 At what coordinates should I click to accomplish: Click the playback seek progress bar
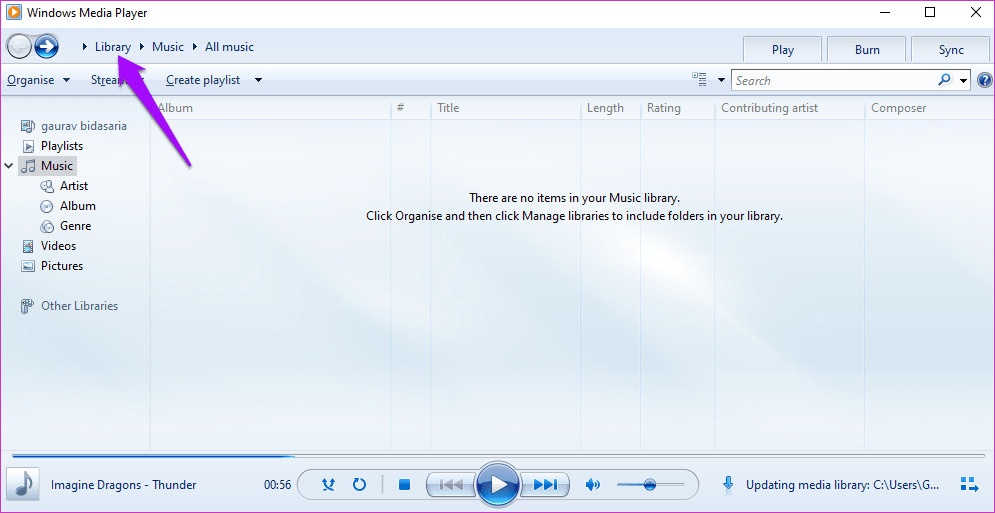499,455
